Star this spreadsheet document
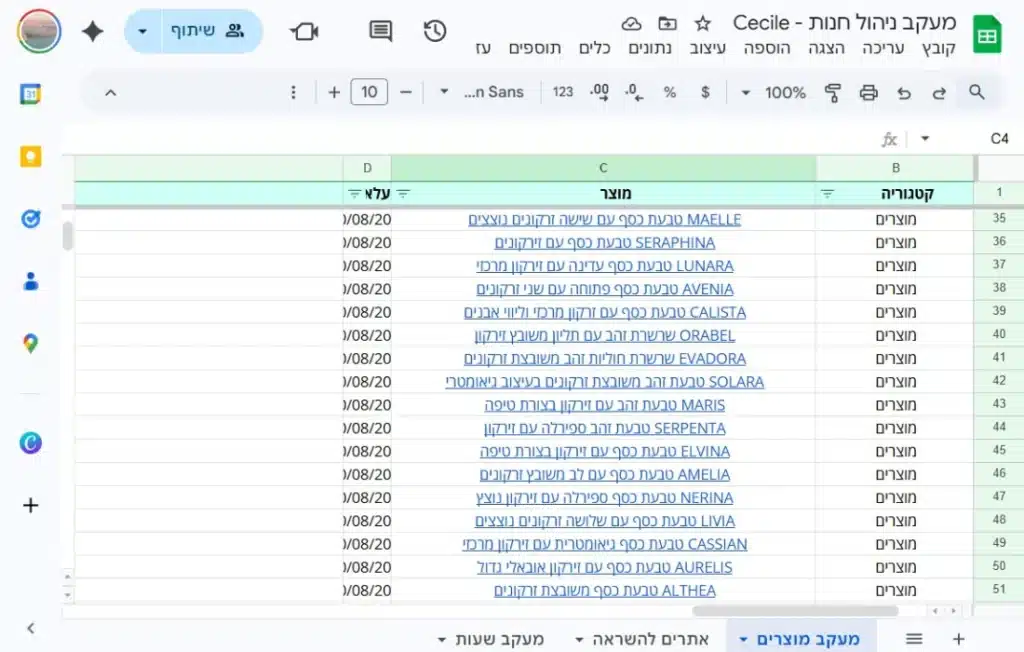Viewport: 1024px width, 652px height. (703, 23)
